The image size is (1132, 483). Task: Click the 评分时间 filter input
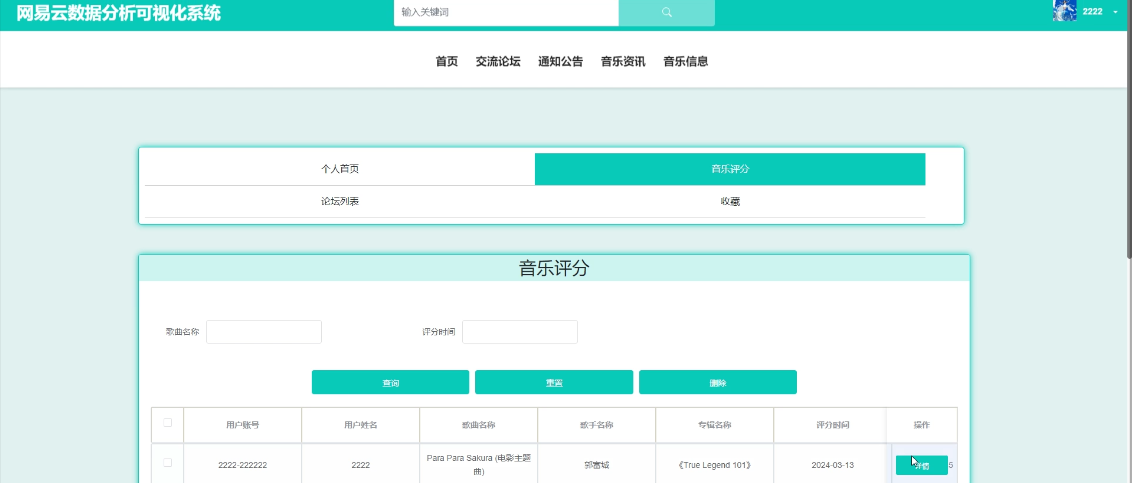pos(520,332)
